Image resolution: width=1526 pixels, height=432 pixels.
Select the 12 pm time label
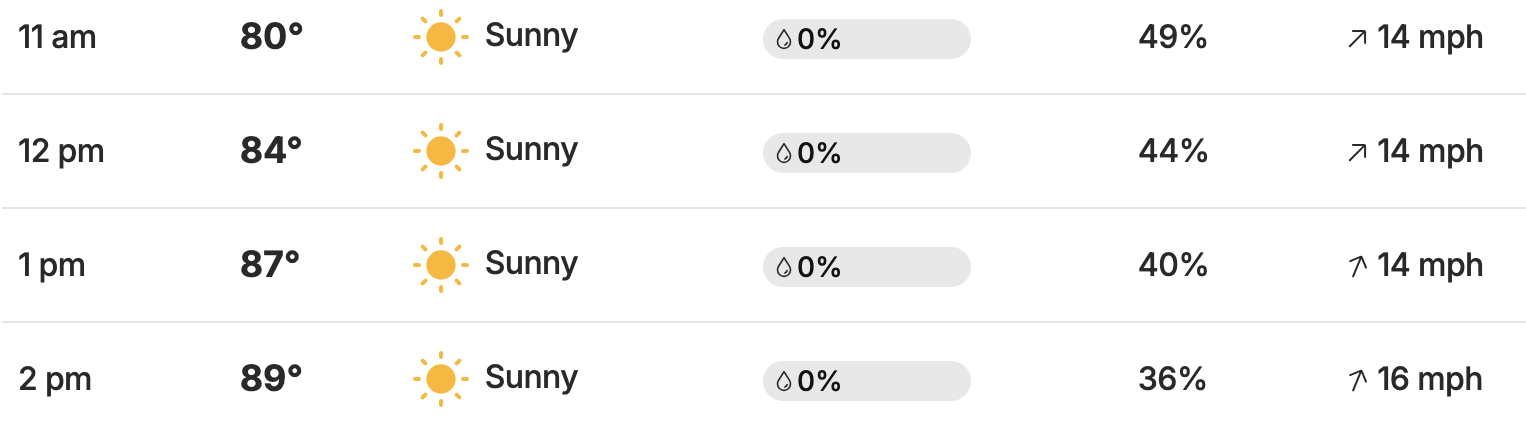(x=61, y=152)
